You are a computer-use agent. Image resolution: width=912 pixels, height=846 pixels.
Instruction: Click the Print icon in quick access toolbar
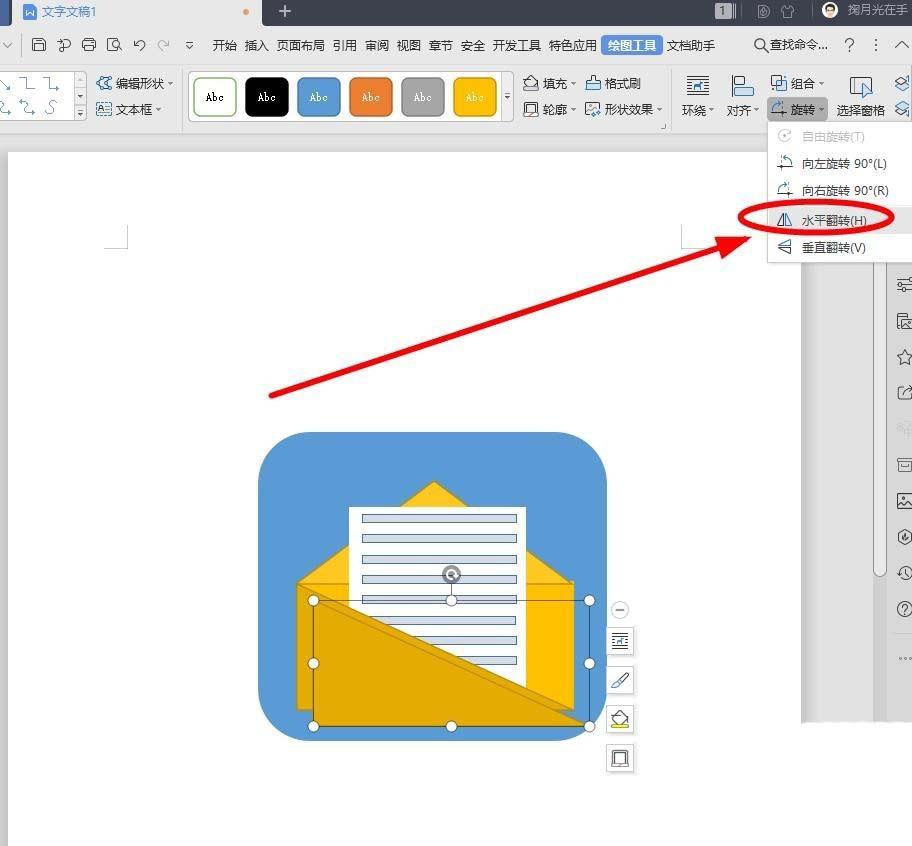(x=89, y=45)
